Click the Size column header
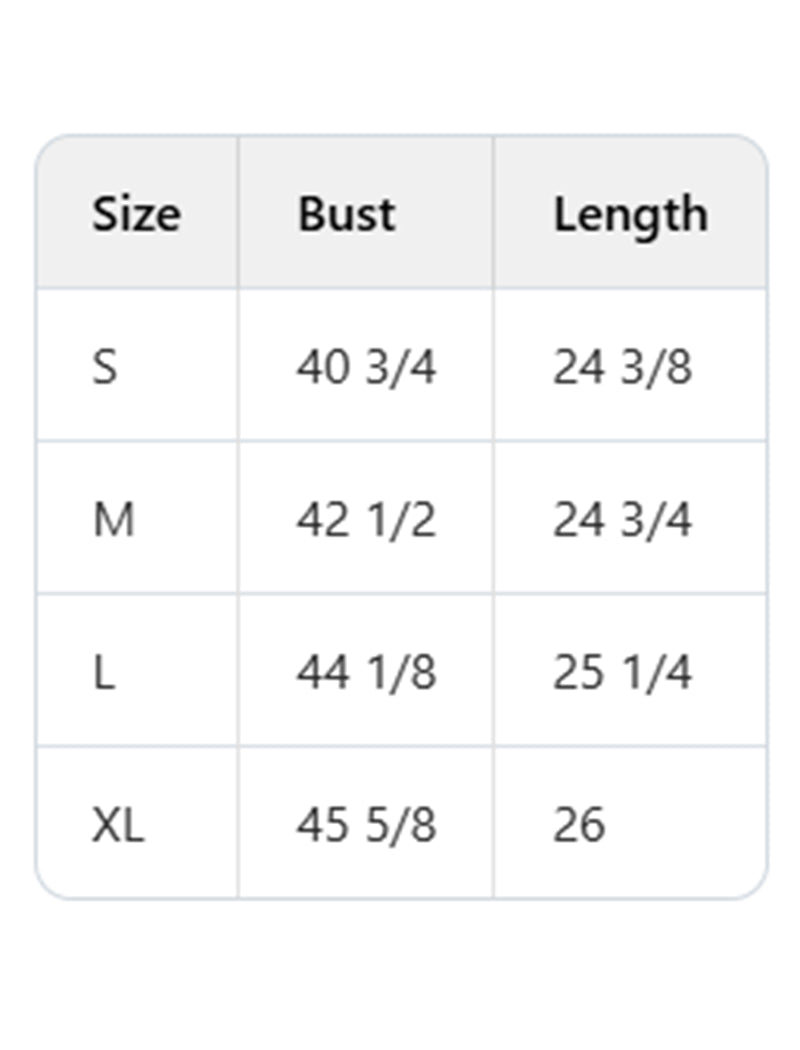The height and width of the screenshot is (1050, 800). tap(137, 214)
